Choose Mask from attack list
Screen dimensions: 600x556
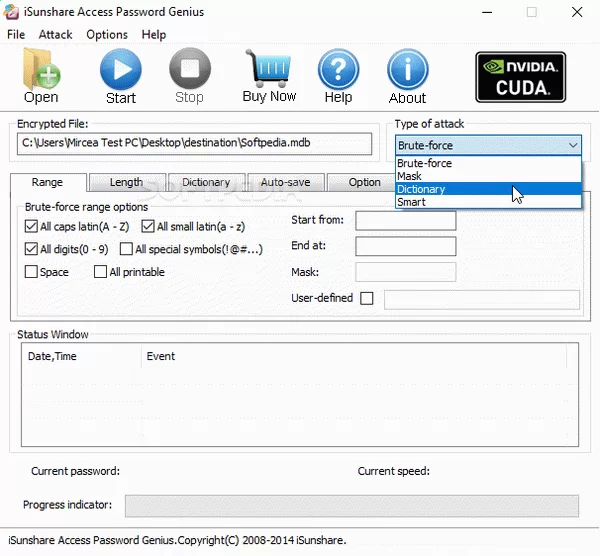[x=488, y=176]
